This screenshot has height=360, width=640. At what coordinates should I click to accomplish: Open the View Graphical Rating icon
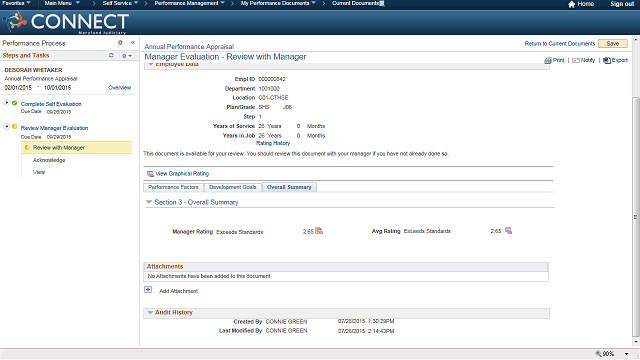pos(150,174)
